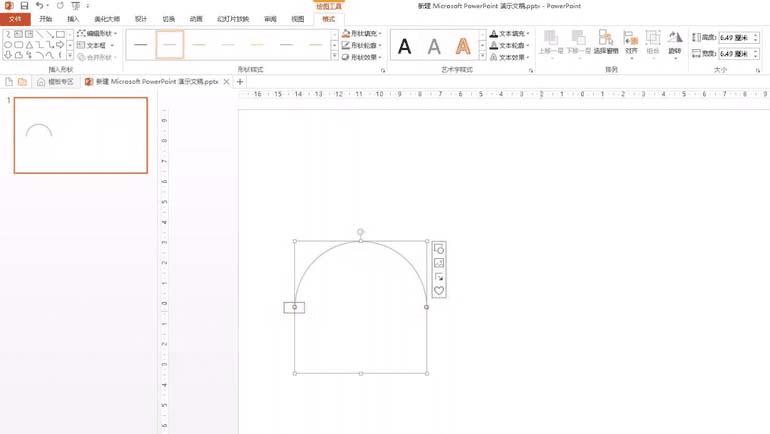
Task: Open the File (文件) tab
Action: [14, 19]
